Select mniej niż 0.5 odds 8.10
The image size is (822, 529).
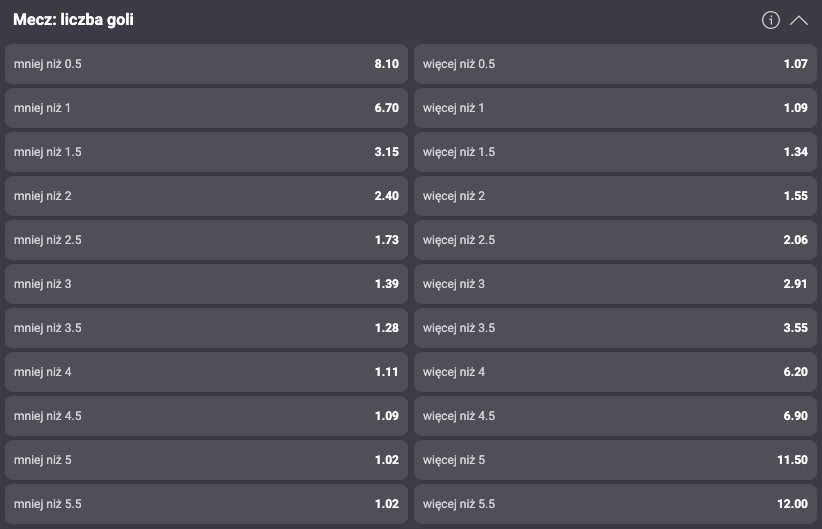tap(207, 64)
